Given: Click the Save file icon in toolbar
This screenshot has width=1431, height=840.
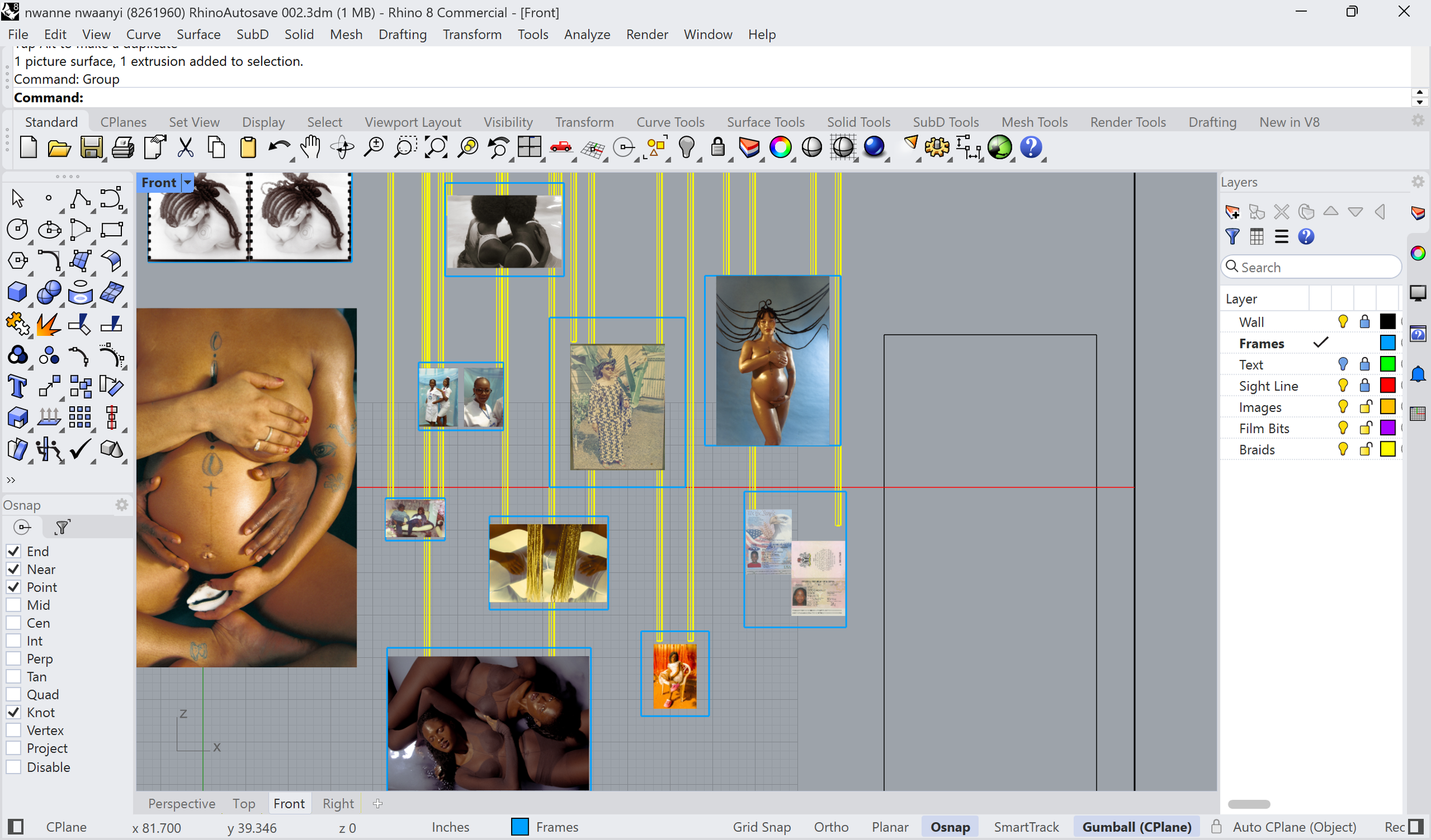Looking at the screenshot, I should [x=91, y=148].
